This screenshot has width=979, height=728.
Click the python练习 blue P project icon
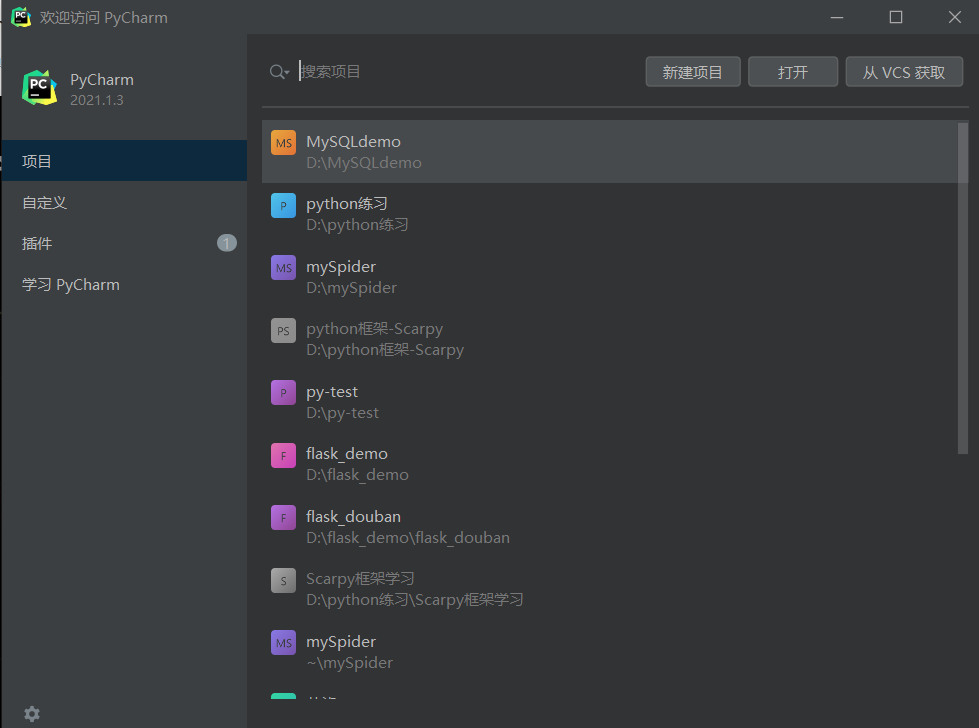point(283,205)
